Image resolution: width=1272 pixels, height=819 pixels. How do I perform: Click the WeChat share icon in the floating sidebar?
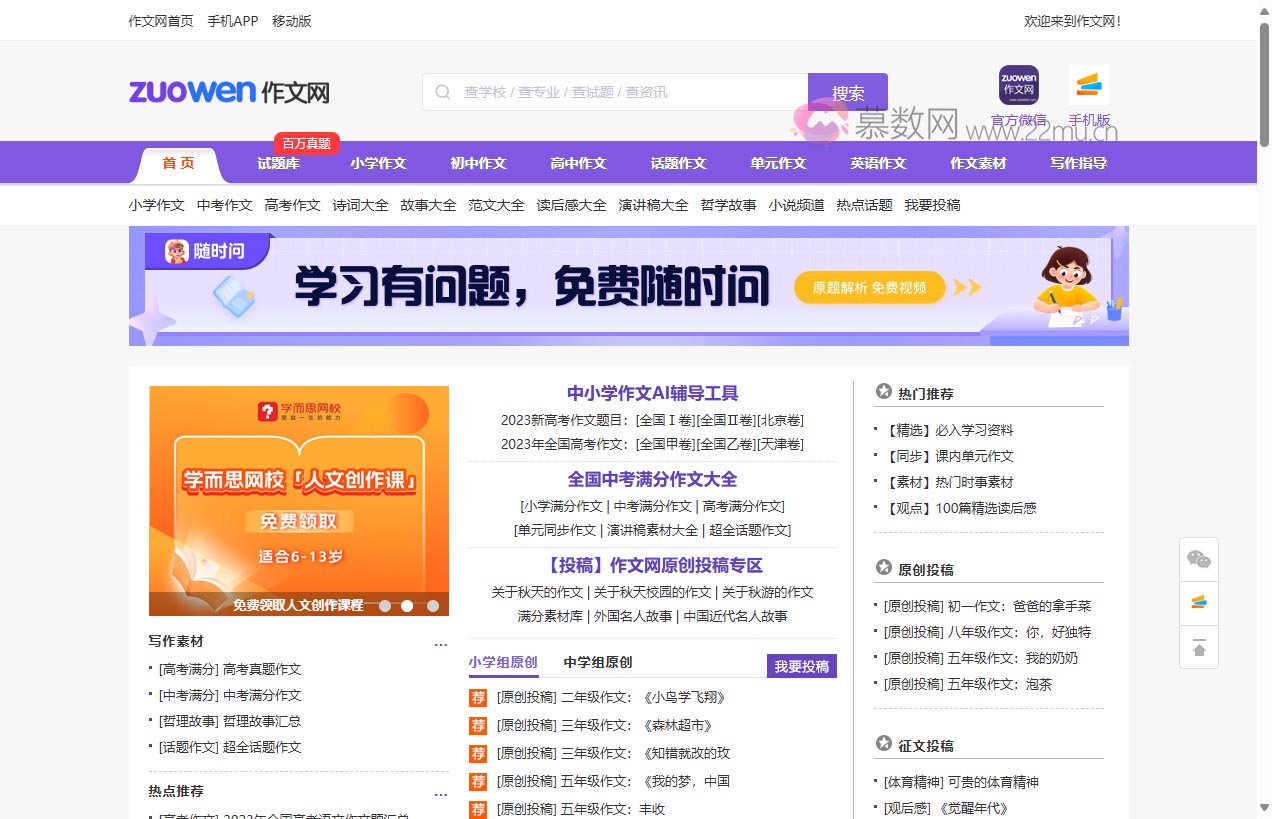pyautogui.click(x=1199, y=559)
